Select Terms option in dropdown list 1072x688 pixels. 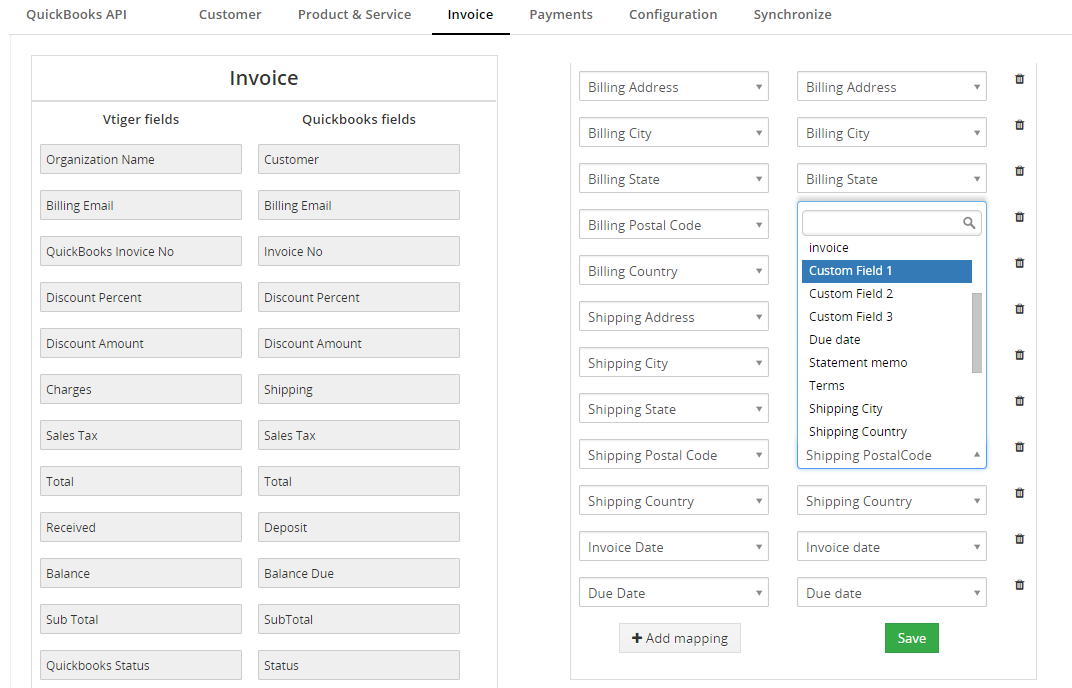pyautogui.click(x=887, y=385)
